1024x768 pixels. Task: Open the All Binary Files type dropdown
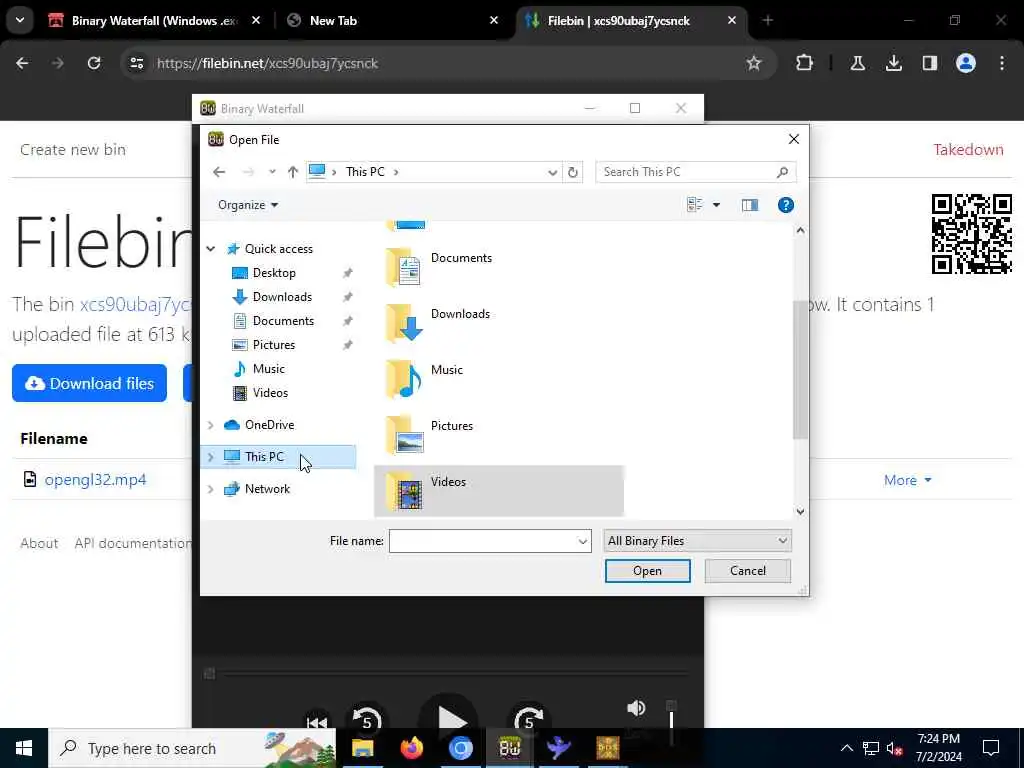pyautogui.click(x=697, y=541)
